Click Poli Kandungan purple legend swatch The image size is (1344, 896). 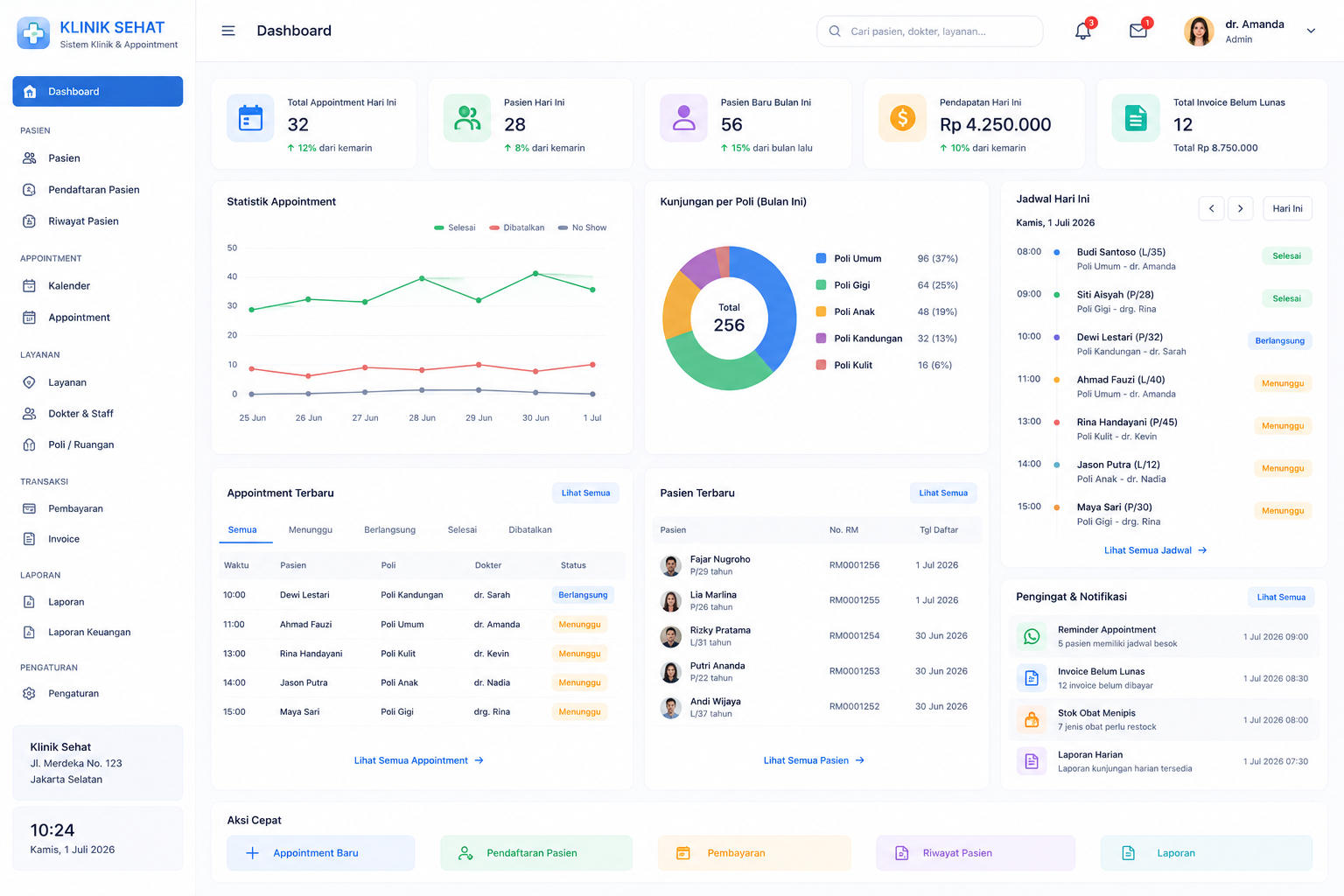point(821,338)
